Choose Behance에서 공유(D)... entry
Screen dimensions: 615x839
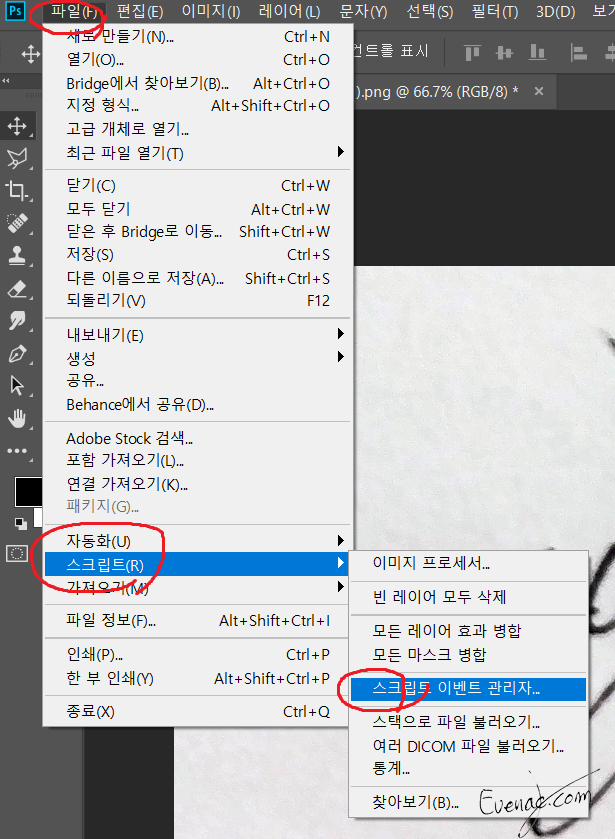pos(198,405)
